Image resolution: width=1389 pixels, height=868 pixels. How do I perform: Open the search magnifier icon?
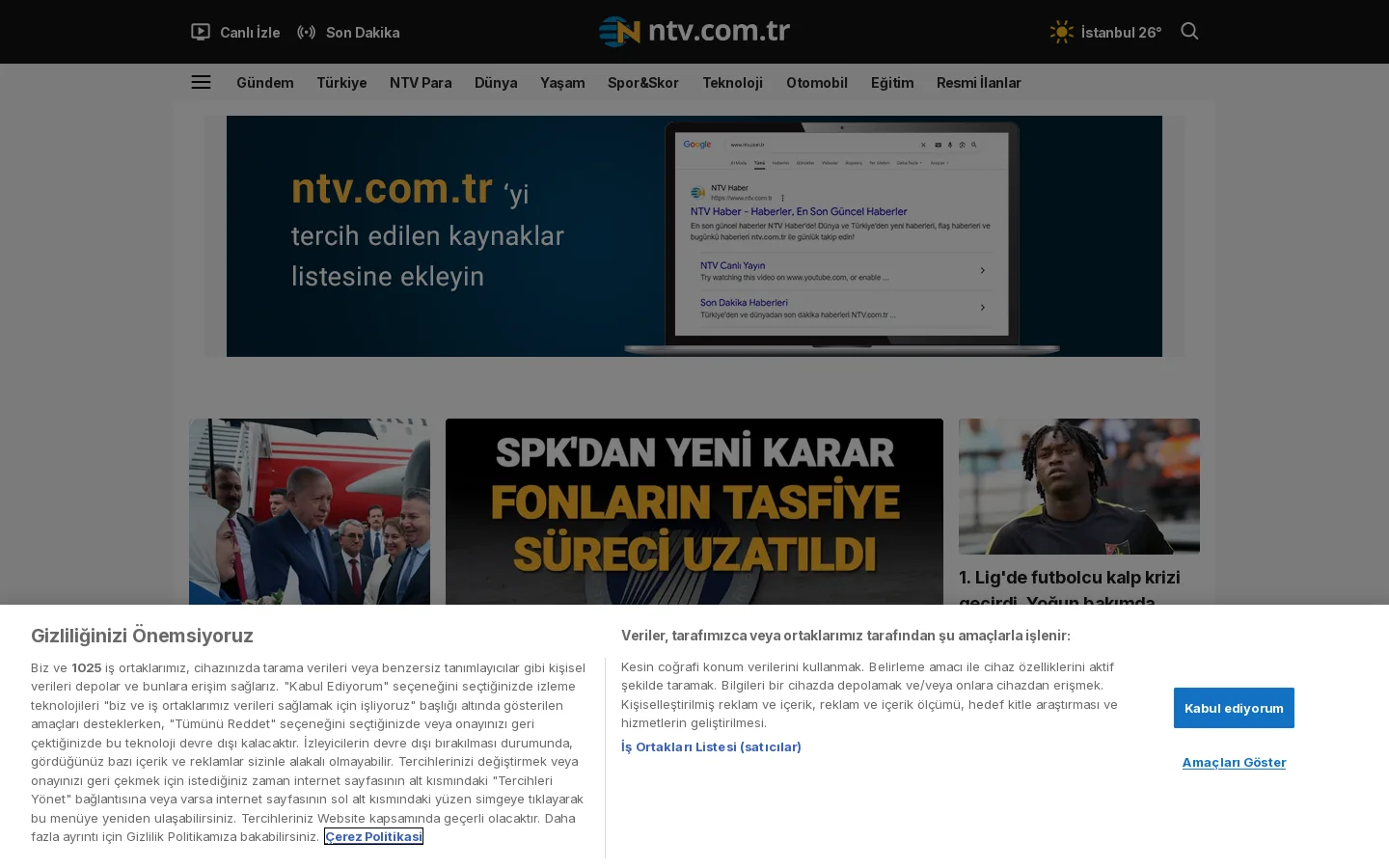click(x=1189, y=31)
